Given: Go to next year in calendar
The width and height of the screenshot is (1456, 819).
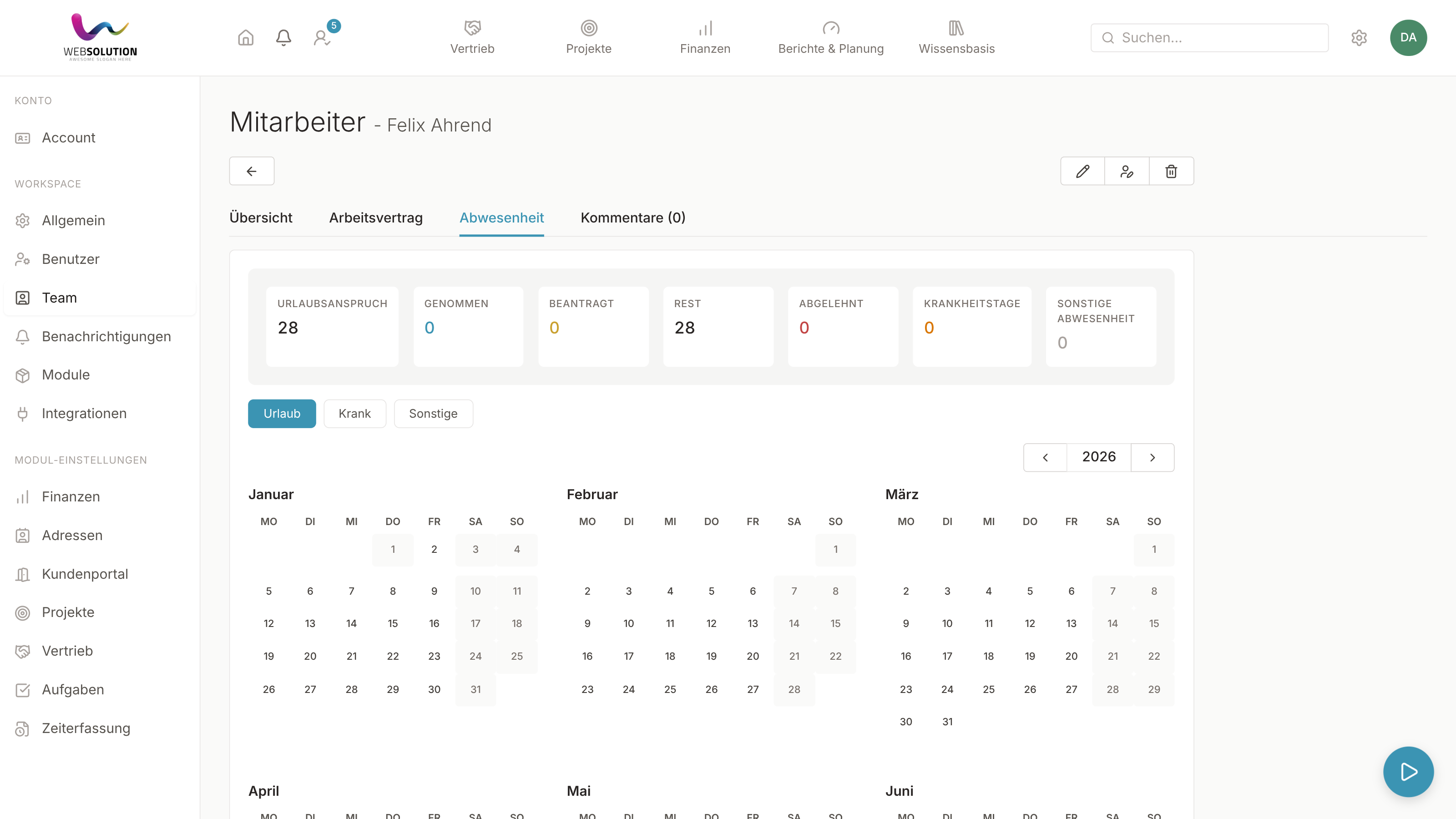Looking at the screenshot, I should (x=1153, y=457).
